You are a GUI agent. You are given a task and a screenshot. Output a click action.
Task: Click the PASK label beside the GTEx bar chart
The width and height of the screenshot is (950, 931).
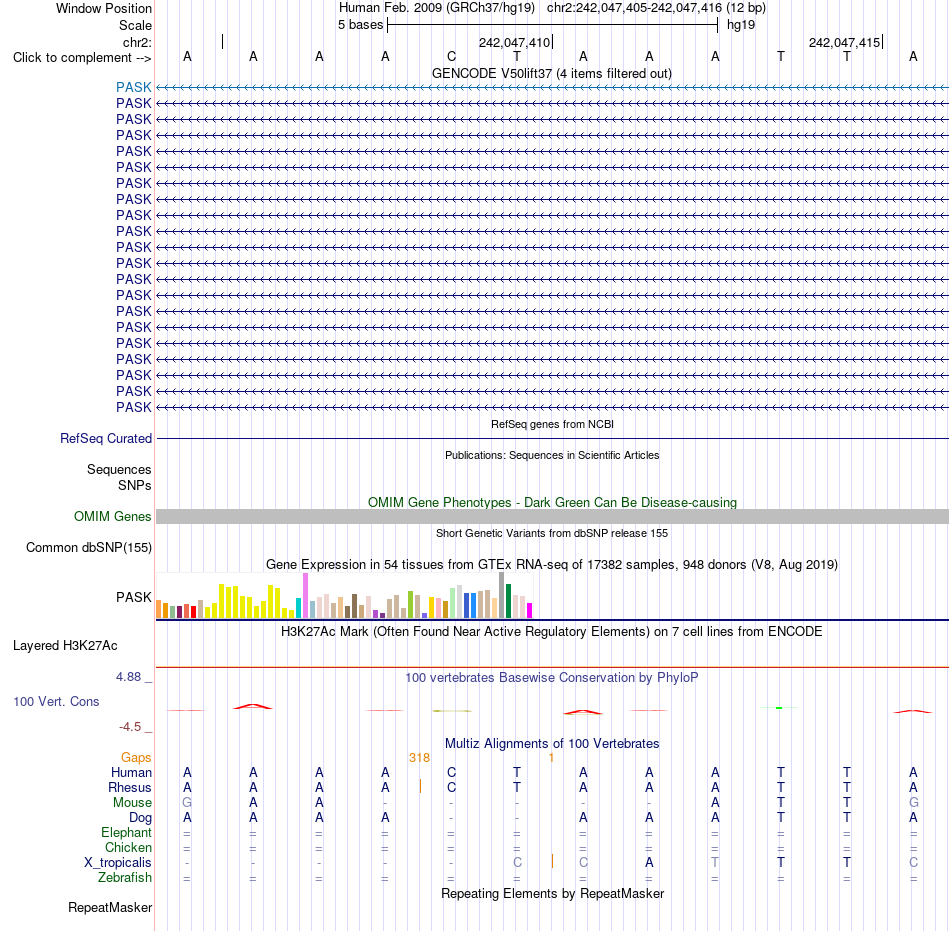click(134, 597)
